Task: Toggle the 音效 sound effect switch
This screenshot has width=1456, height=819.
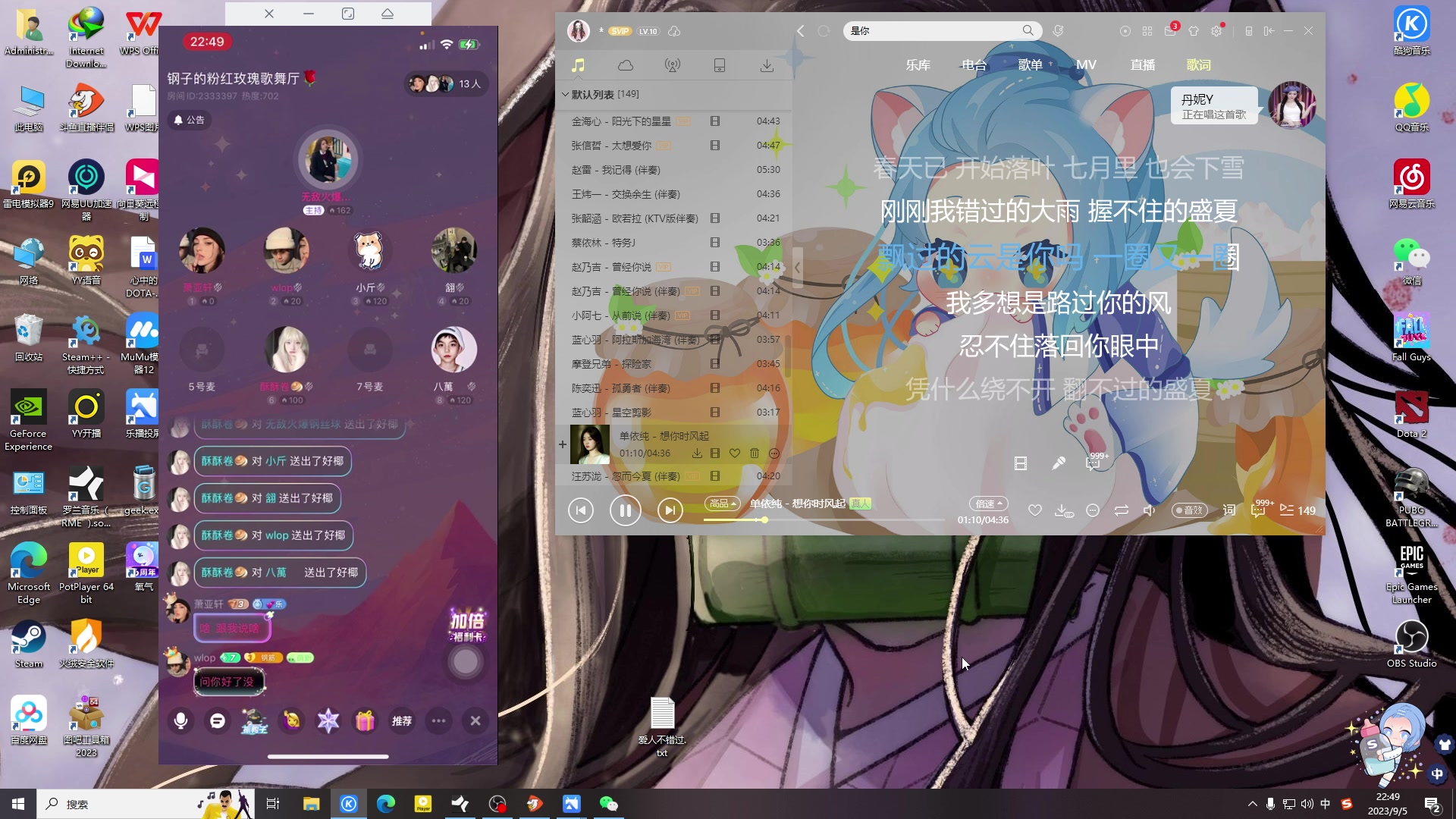Action: (1190, 510)
